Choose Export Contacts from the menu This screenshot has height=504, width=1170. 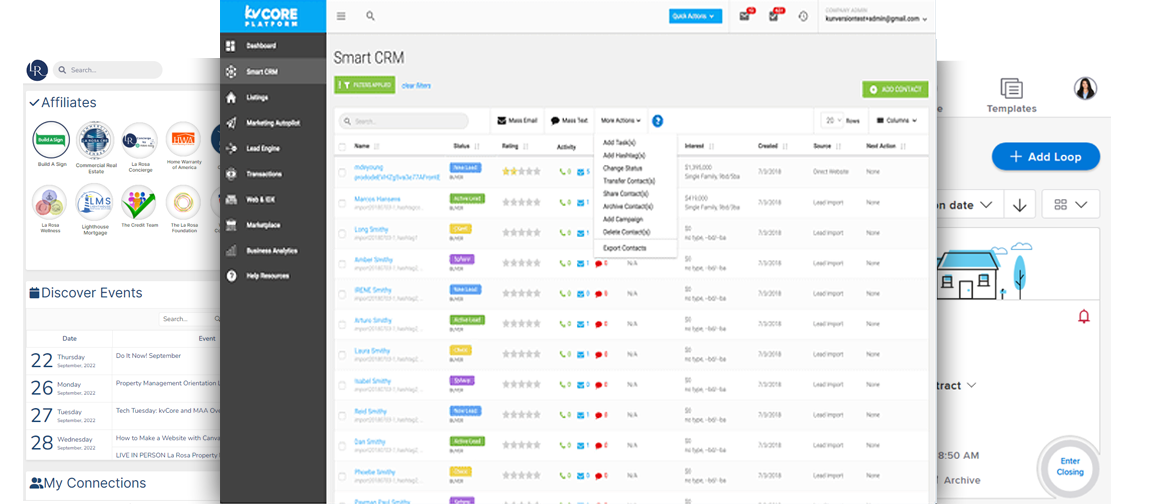point(625,248)
